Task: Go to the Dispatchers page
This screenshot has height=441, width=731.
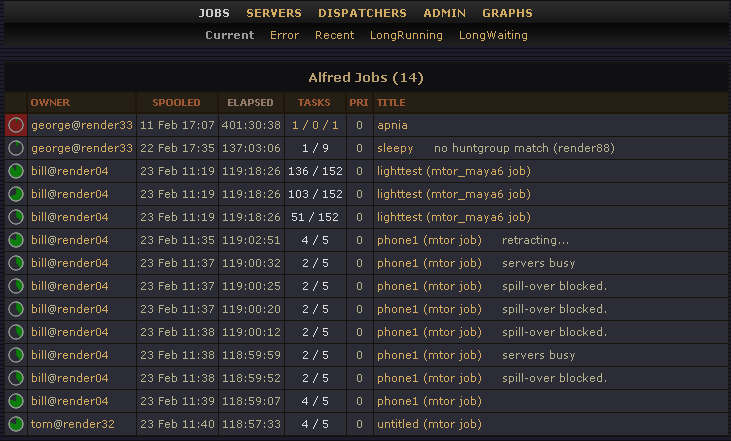Action: 362,14
